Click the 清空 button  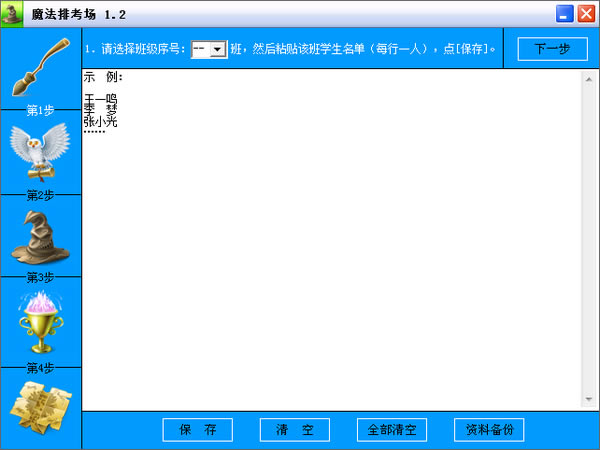(x=294, y=430)
